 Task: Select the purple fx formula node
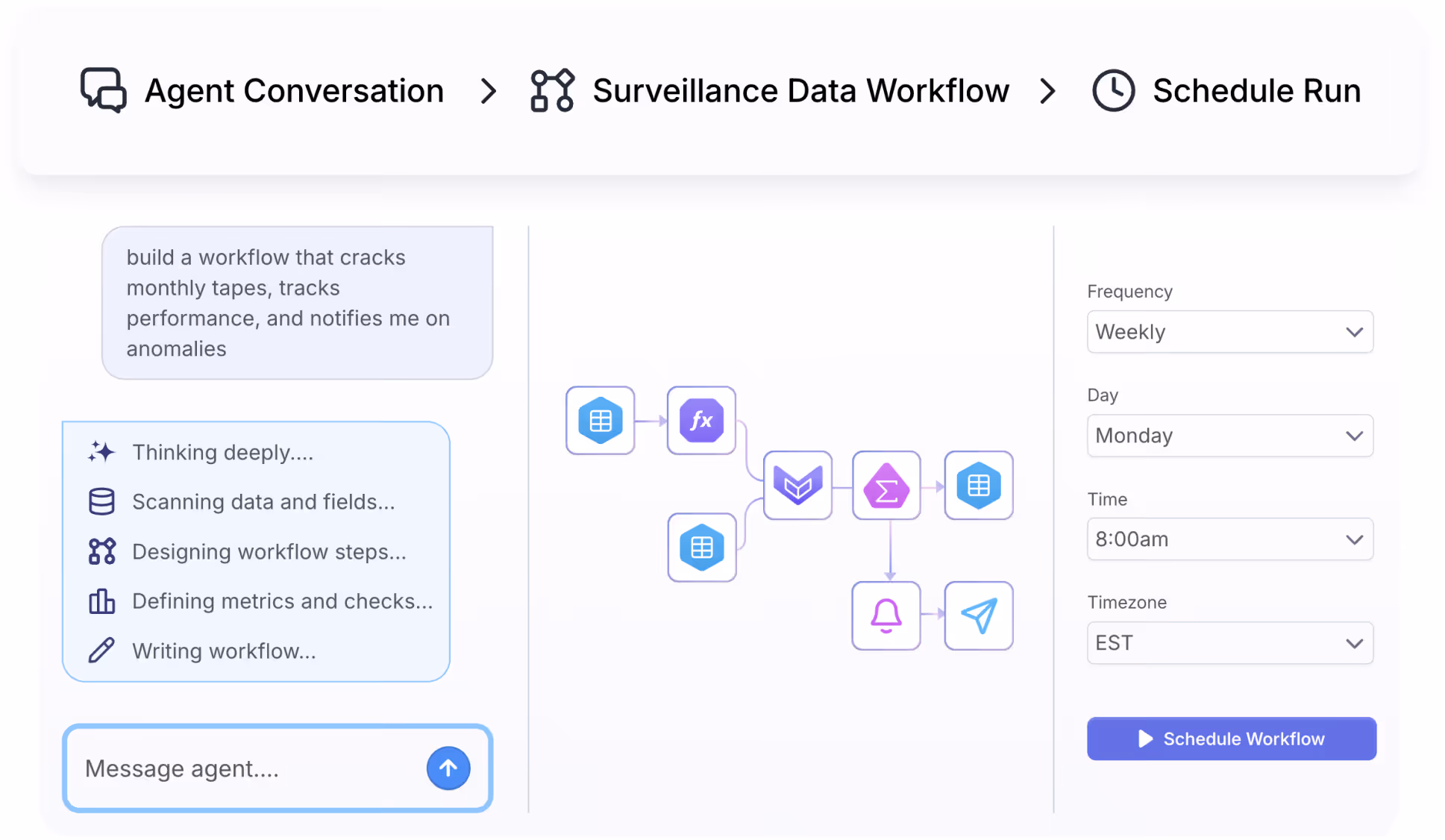(701, 421)
